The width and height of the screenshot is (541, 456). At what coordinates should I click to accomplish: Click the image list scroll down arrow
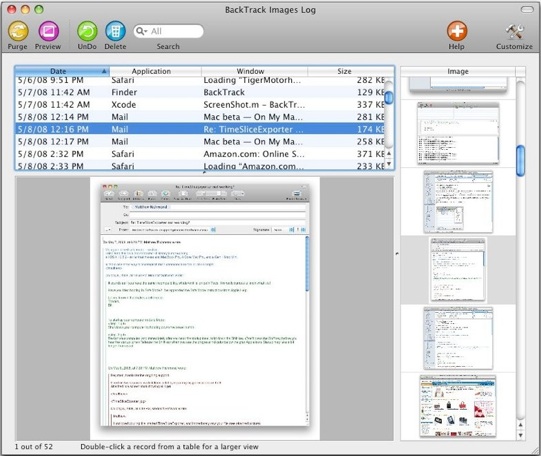pyautogui.click(x=521, y=435)
